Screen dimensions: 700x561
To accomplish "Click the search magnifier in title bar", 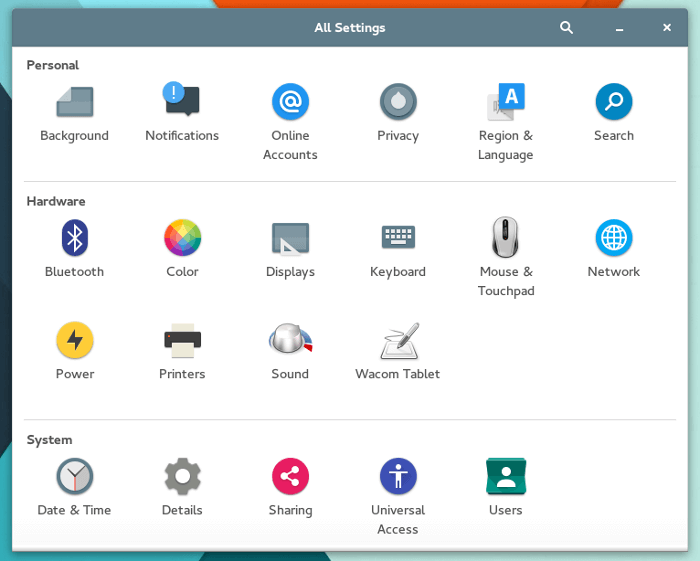I will (566, 27).
